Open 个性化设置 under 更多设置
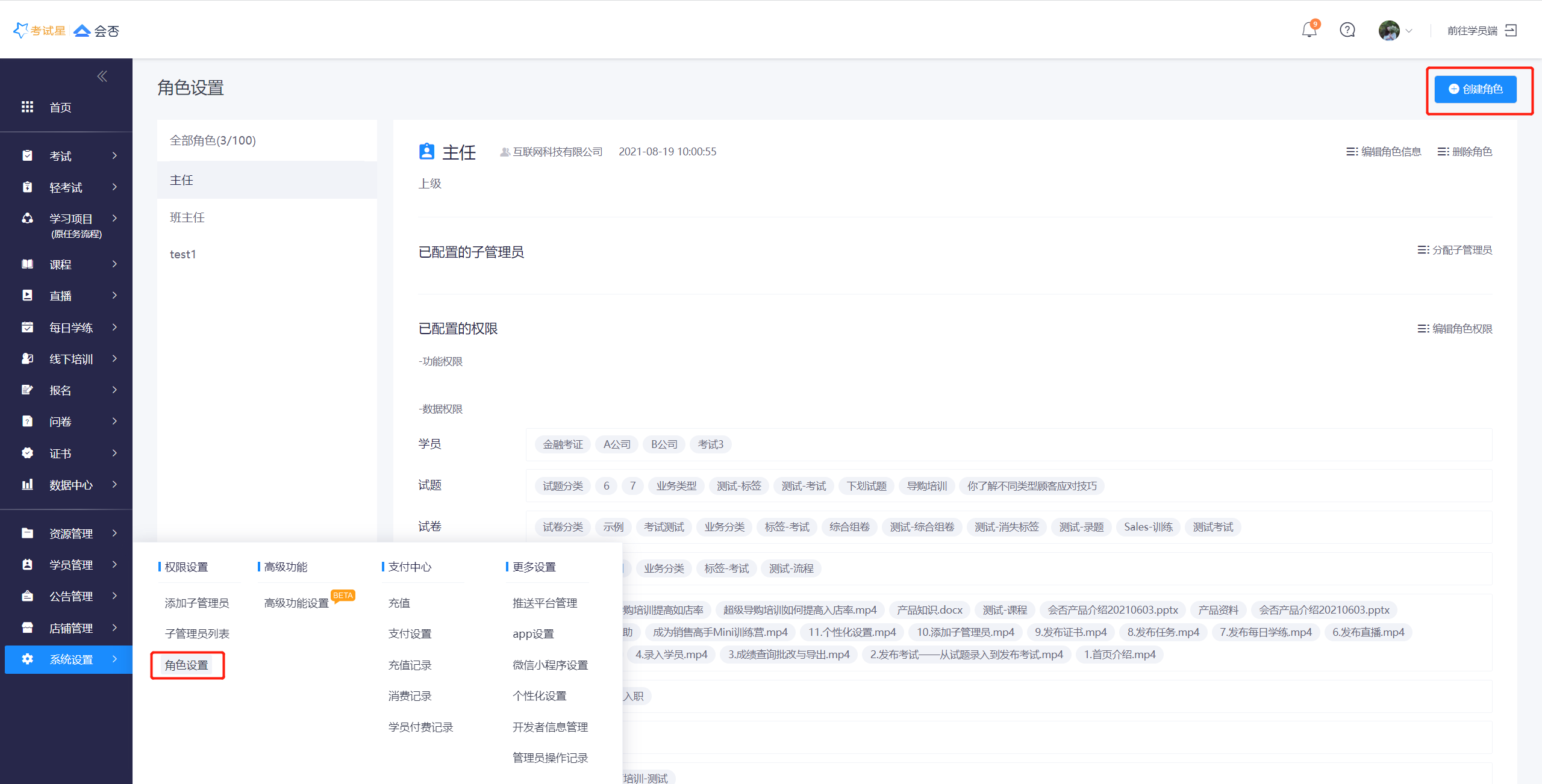The image size is (1542, 784). [x=539, y=695]
